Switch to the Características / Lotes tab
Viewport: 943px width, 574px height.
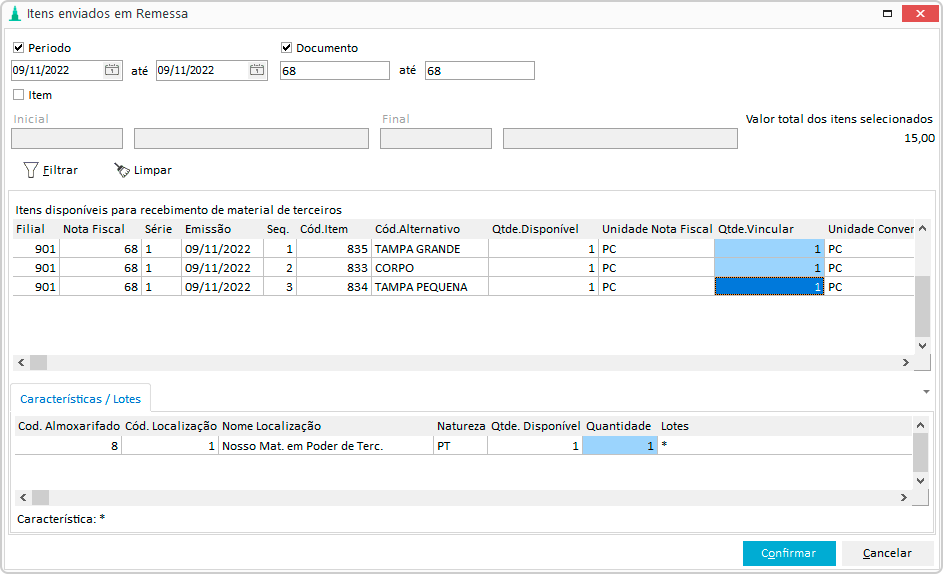coord(80,399)
